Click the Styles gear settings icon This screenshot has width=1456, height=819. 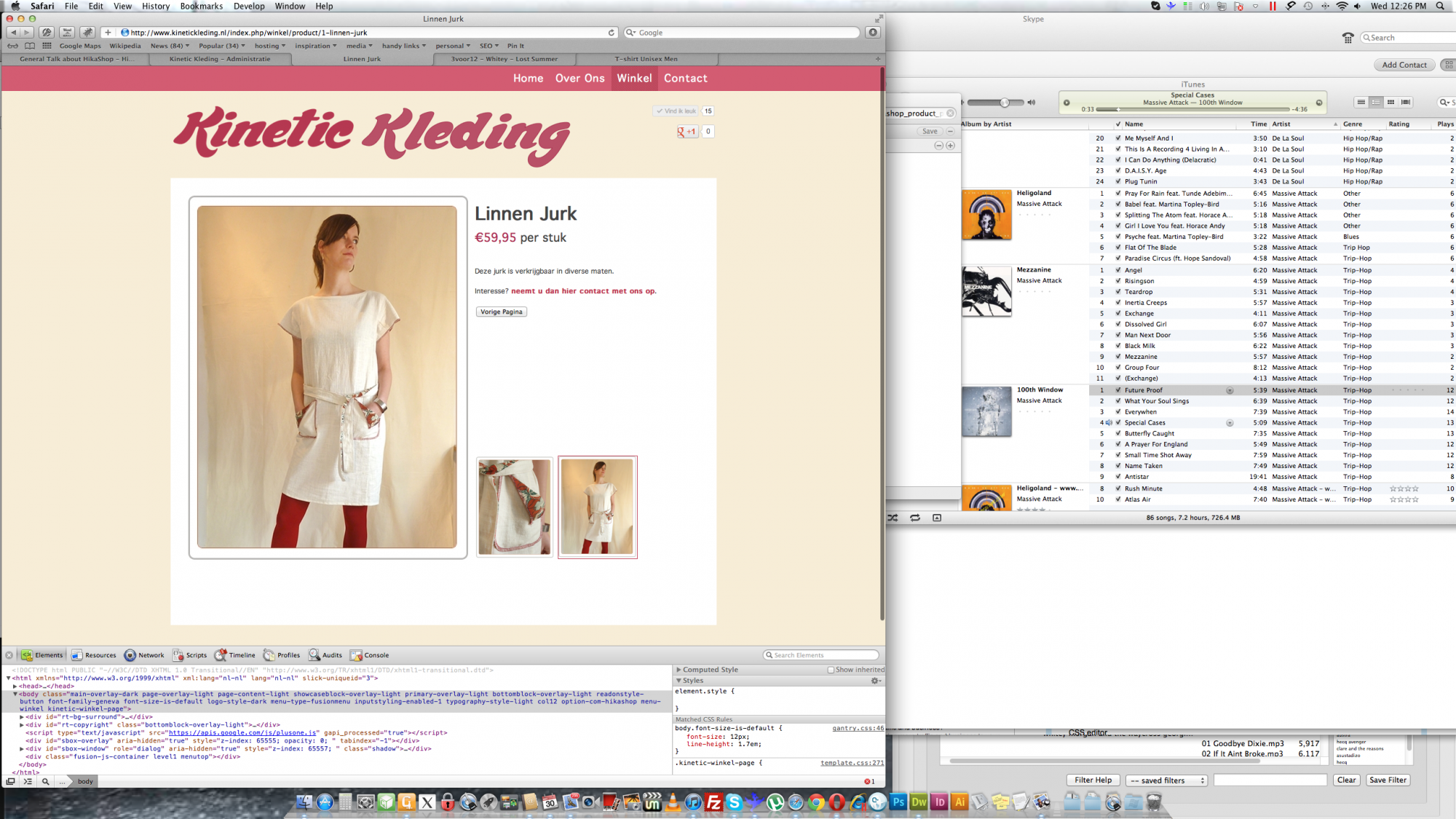[x=875, y=681]
